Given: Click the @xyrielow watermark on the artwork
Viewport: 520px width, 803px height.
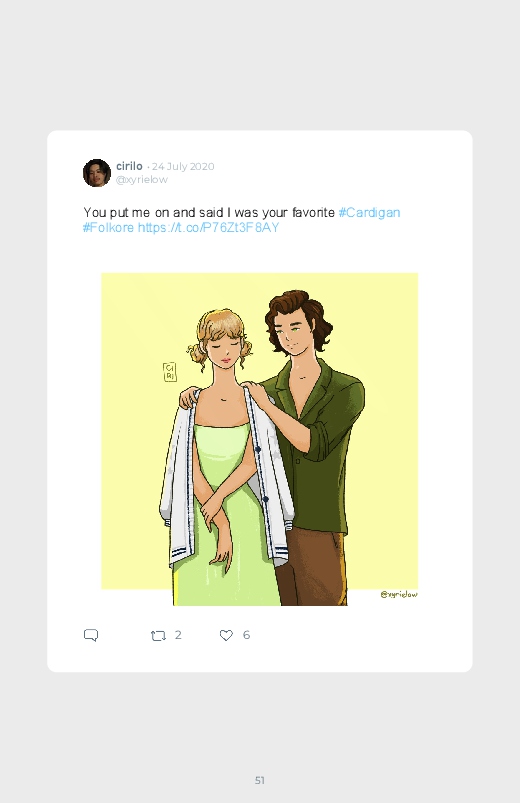Looking at the screenshot, I should pyautogui.click(x=399, y=594).
